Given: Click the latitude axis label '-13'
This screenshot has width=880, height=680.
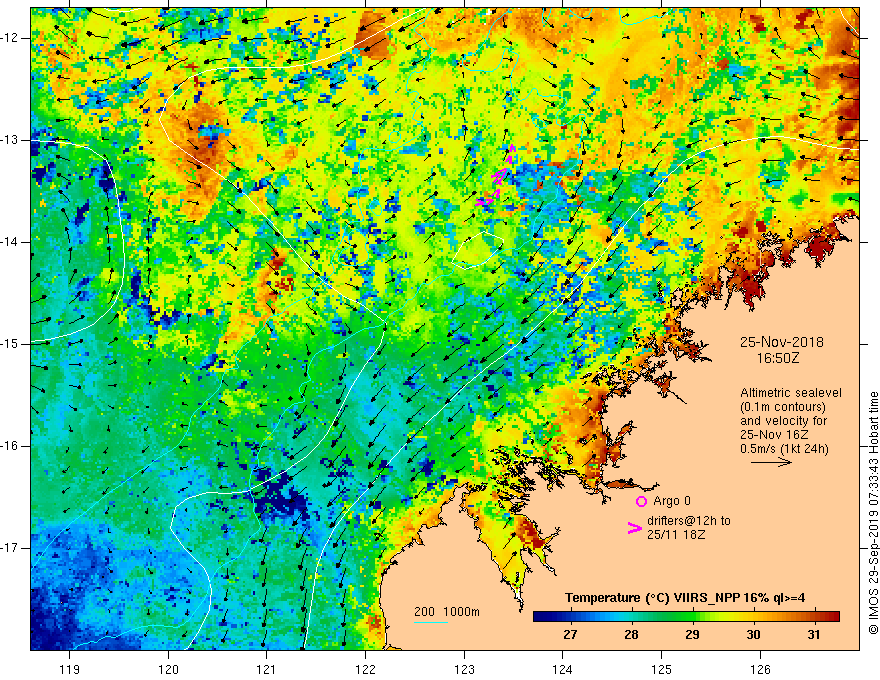Looking at the screenshot, I should click(10, 140).
